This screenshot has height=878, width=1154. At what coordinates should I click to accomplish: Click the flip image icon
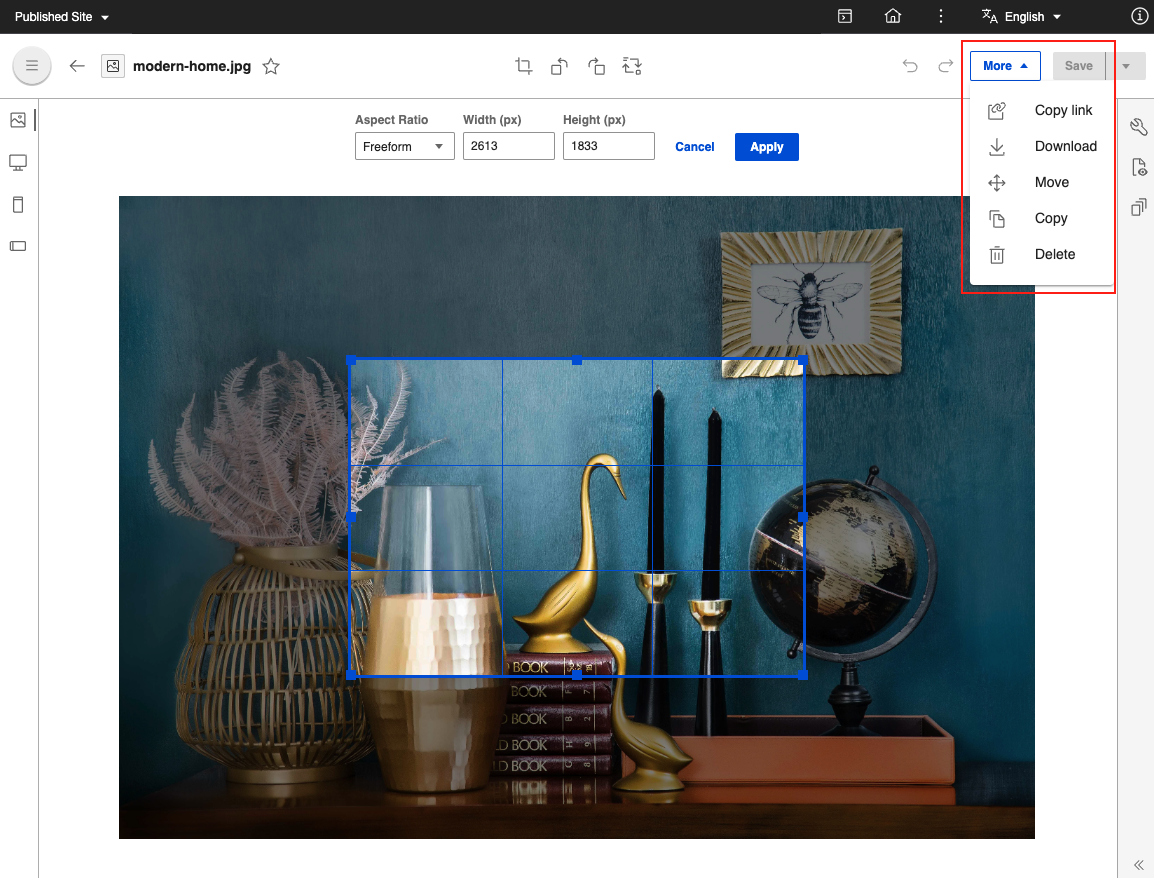point(632,66)
